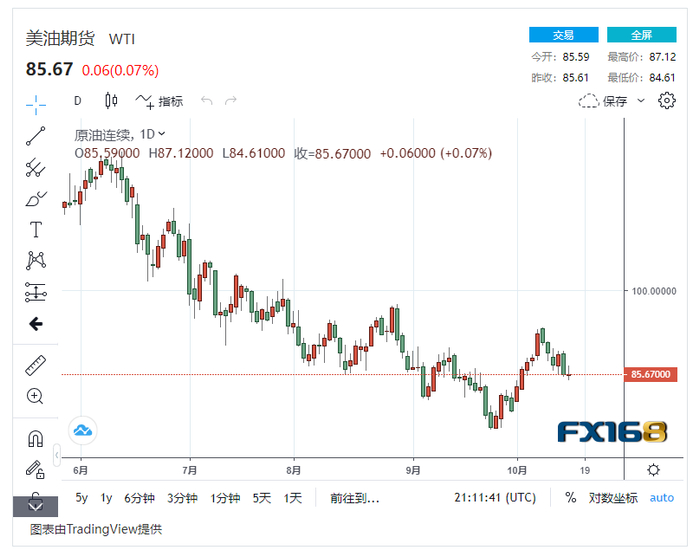The height and width of the screenshot is (550, 700).
Task: Select the crosshair cursor tool
Action: (36, 104)
